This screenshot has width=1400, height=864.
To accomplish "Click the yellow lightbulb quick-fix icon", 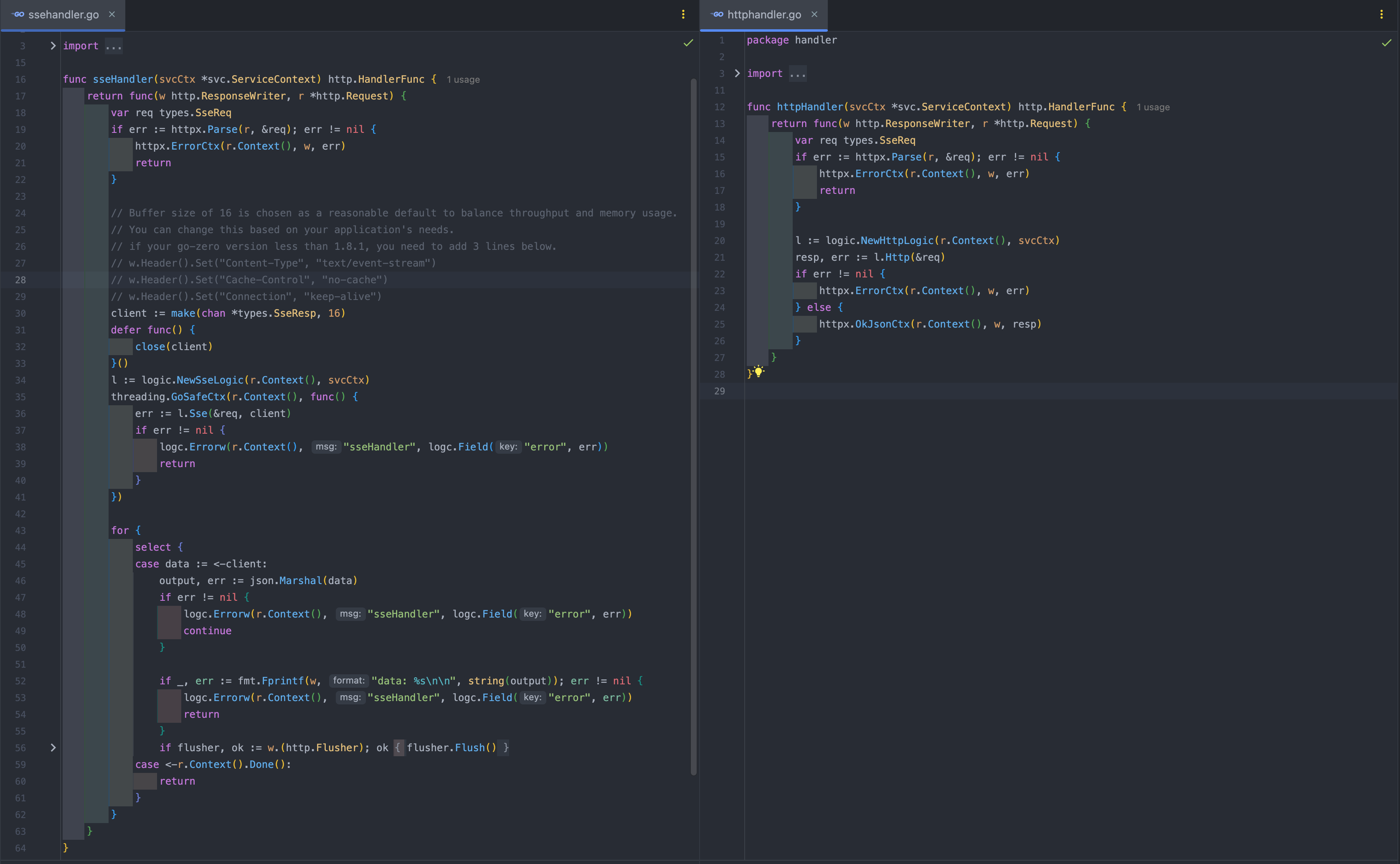I will (x=758, y=371).
